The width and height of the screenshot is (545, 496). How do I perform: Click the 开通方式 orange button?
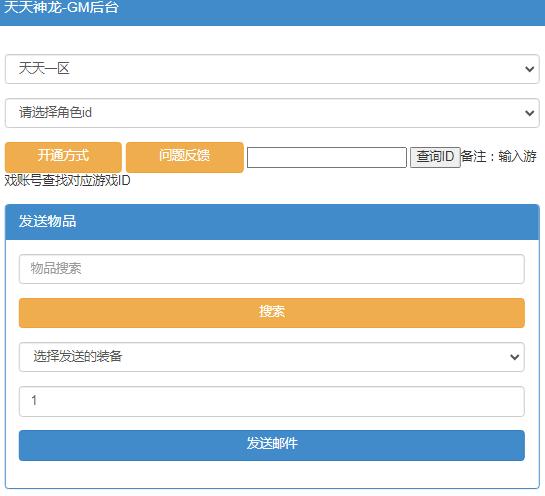pos(63,157)
